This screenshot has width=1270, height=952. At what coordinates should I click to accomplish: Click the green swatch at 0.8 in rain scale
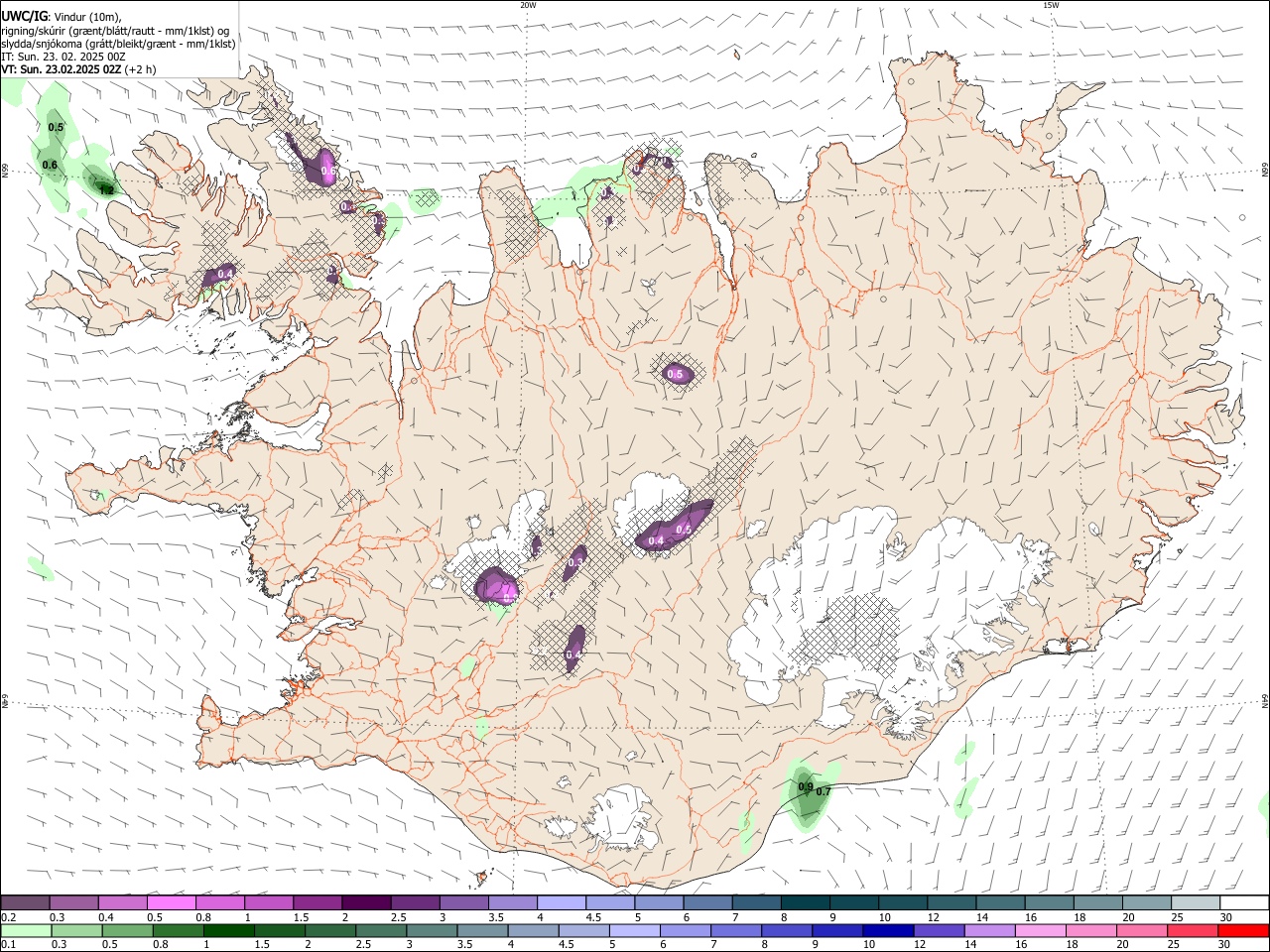pos(178,930)
